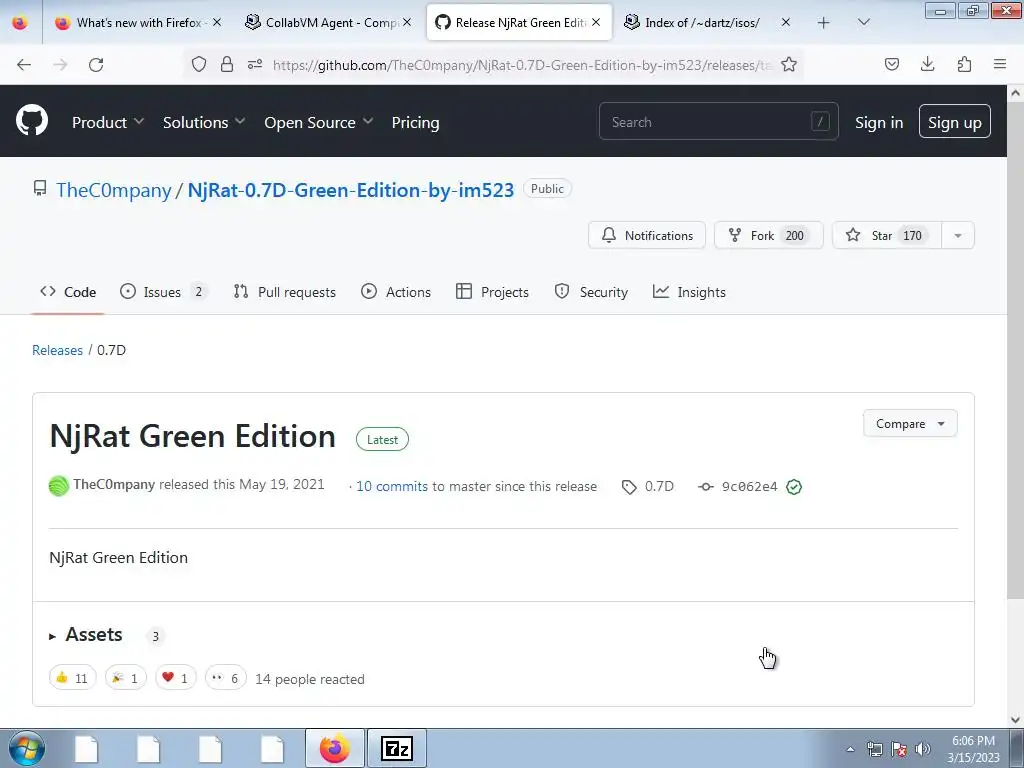Click the GitHub logo icon
The height and width of the screenshot is (768, 1024).
click(x=32, y=121)
